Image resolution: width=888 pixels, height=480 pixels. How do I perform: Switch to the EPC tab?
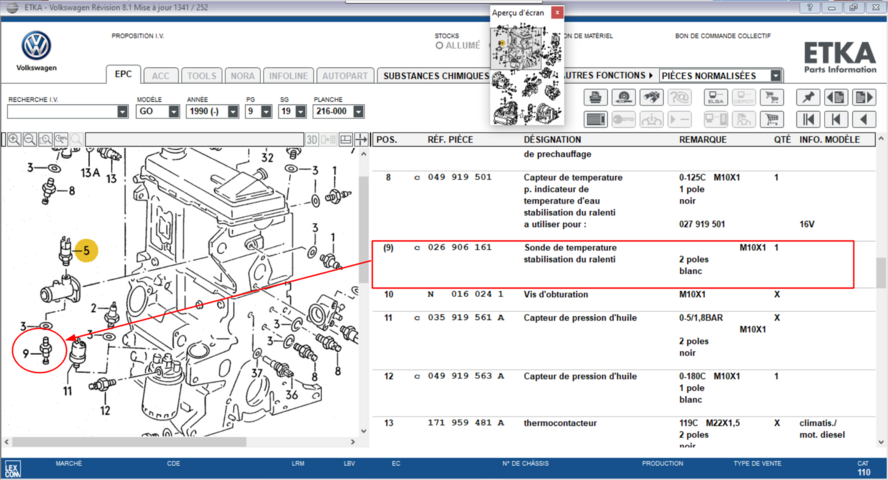coord(123,74)
